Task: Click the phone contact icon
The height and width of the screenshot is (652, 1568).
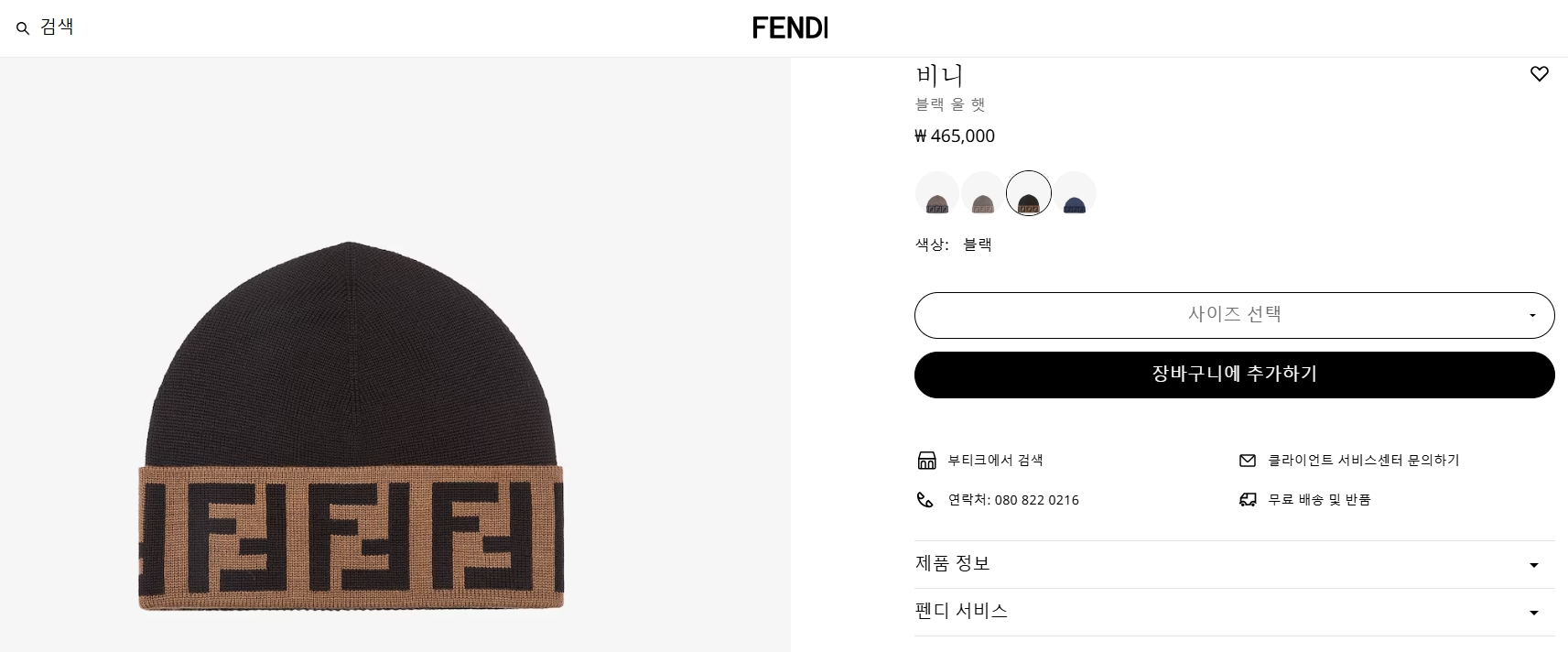Action: pyautogui.click(x=925, y=500)
